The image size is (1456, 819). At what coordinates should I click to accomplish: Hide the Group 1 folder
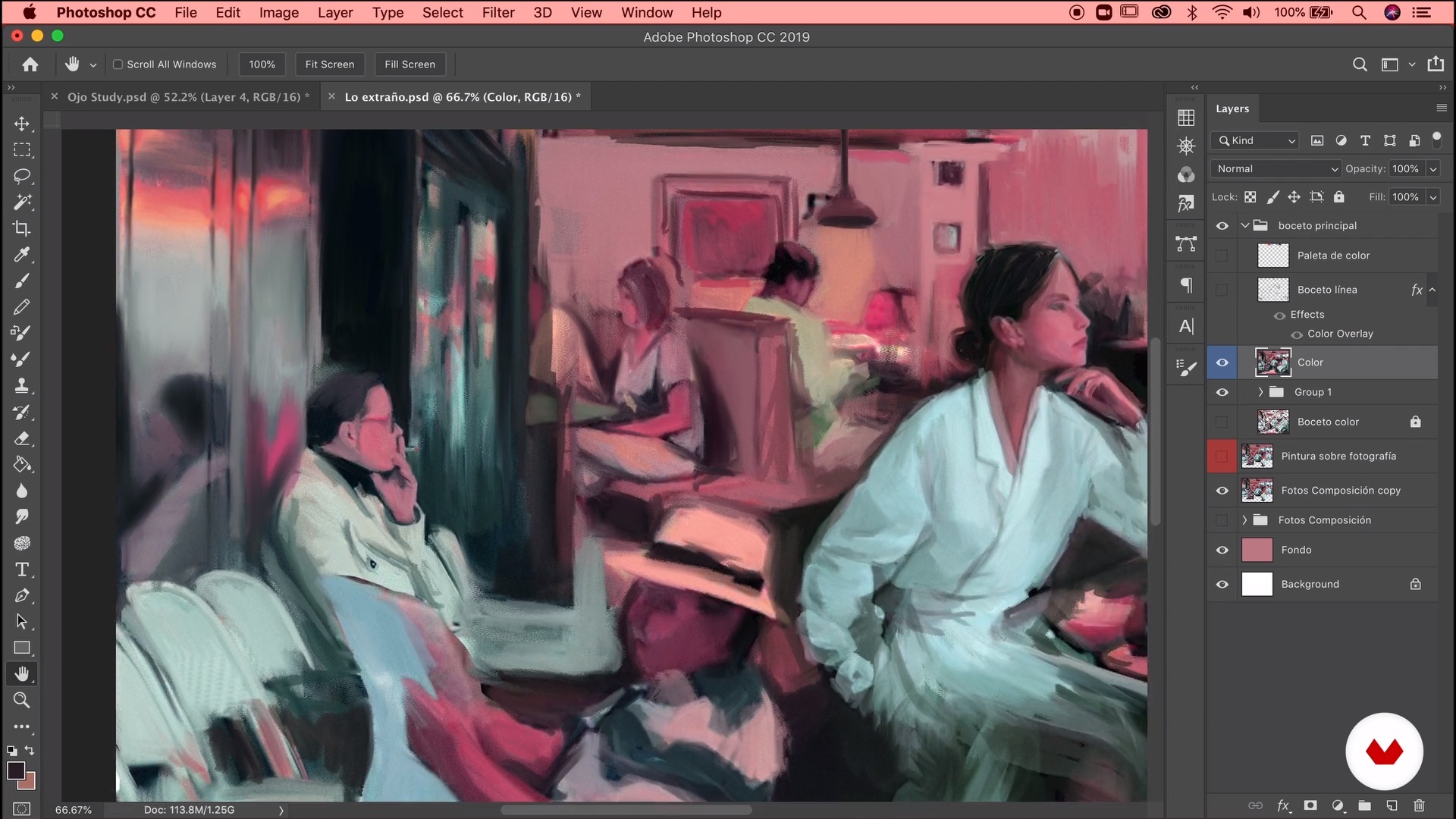click(1222, 392)
